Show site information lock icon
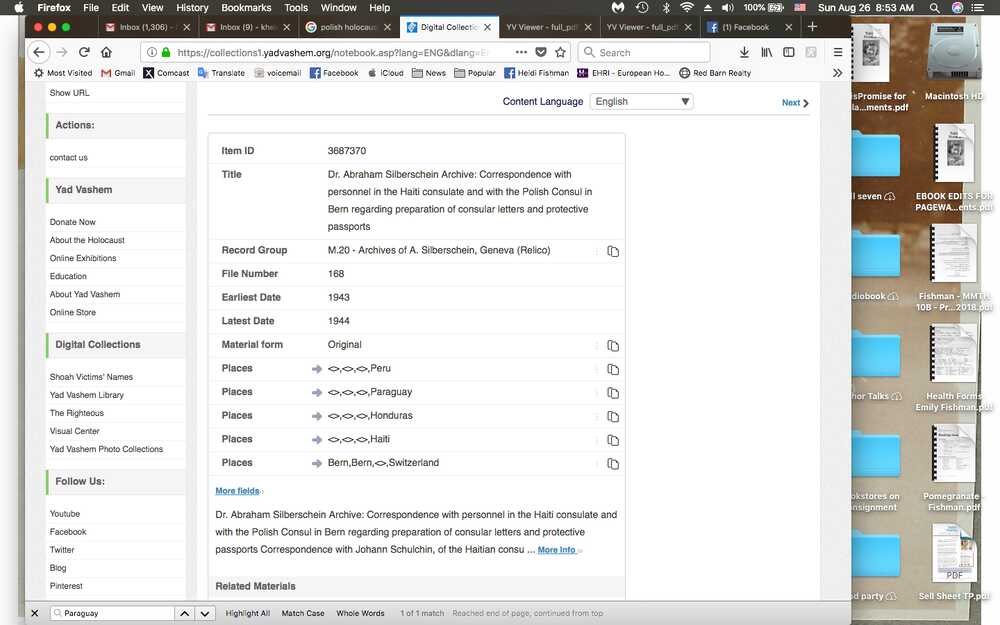The width and height of the screenshot is (1000, 625). 166,52
